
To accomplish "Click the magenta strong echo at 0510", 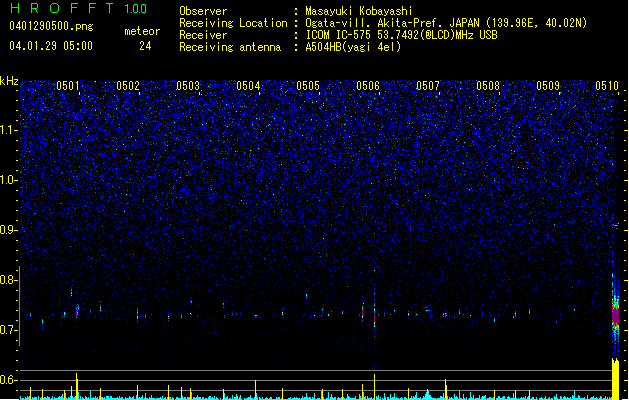I will (x=615, y=316).
